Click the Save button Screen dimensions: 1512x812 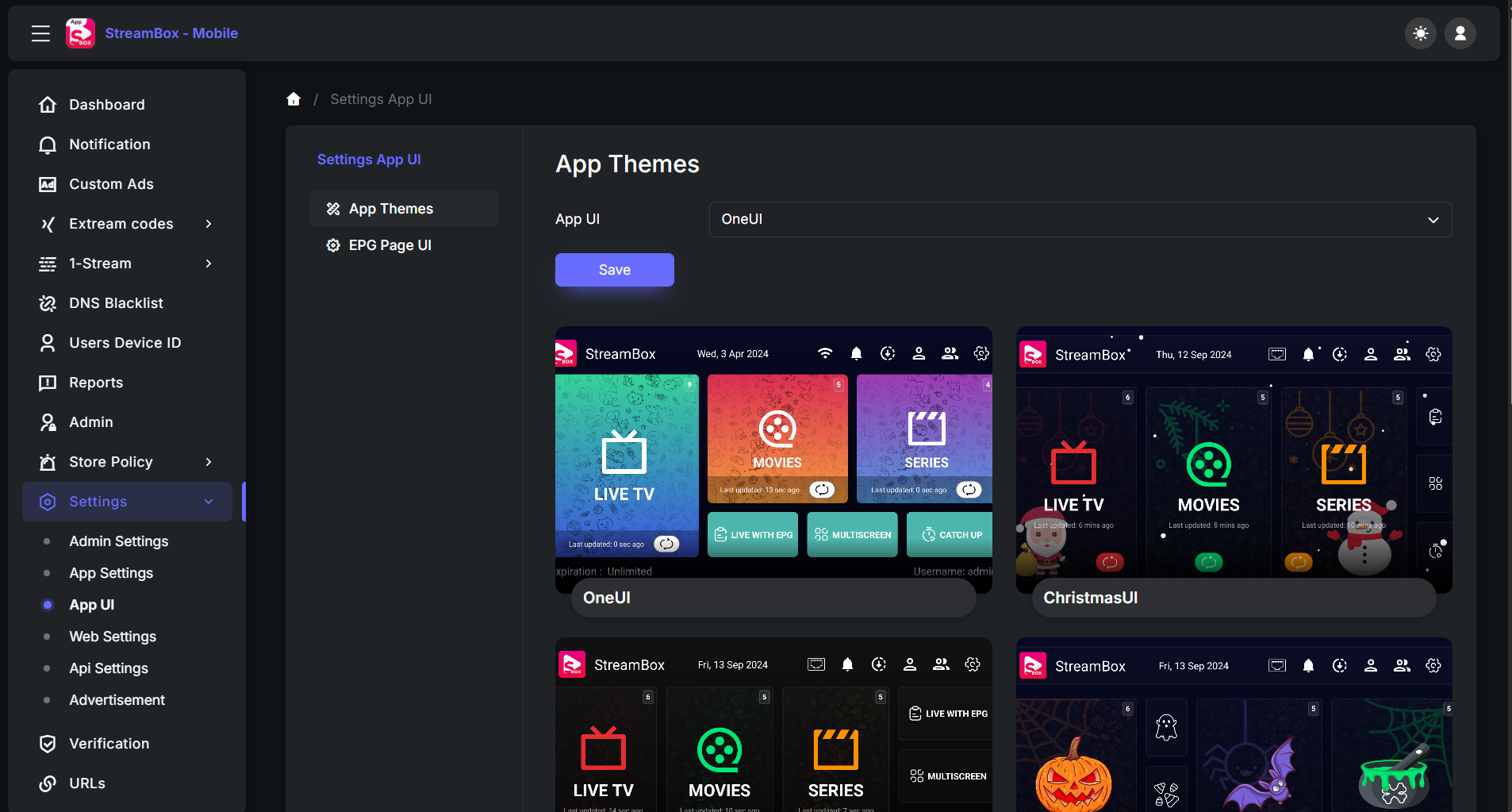pyautogui.click(x=614, y=270)
